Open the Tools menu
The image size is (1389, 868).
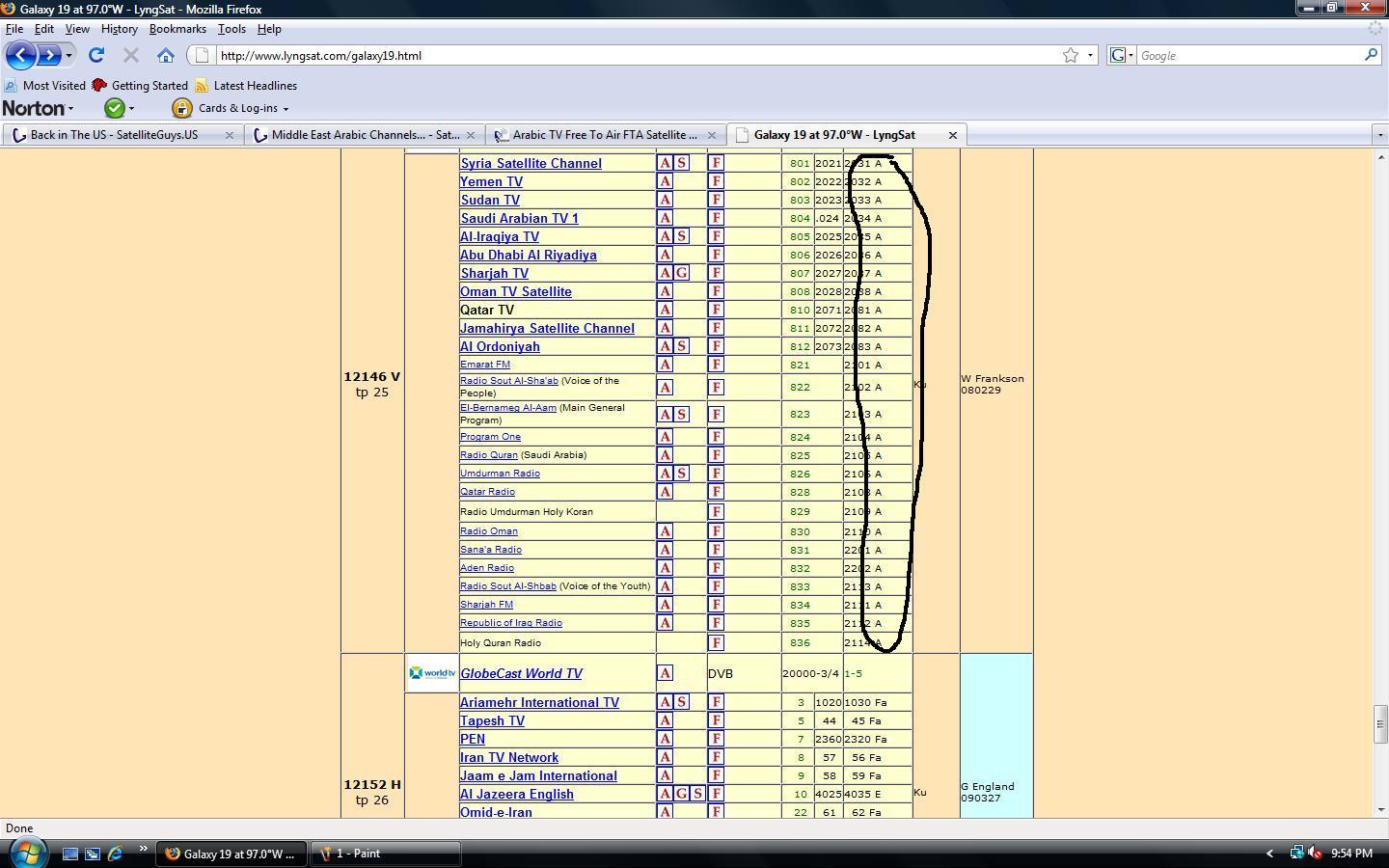pos(231,29)
